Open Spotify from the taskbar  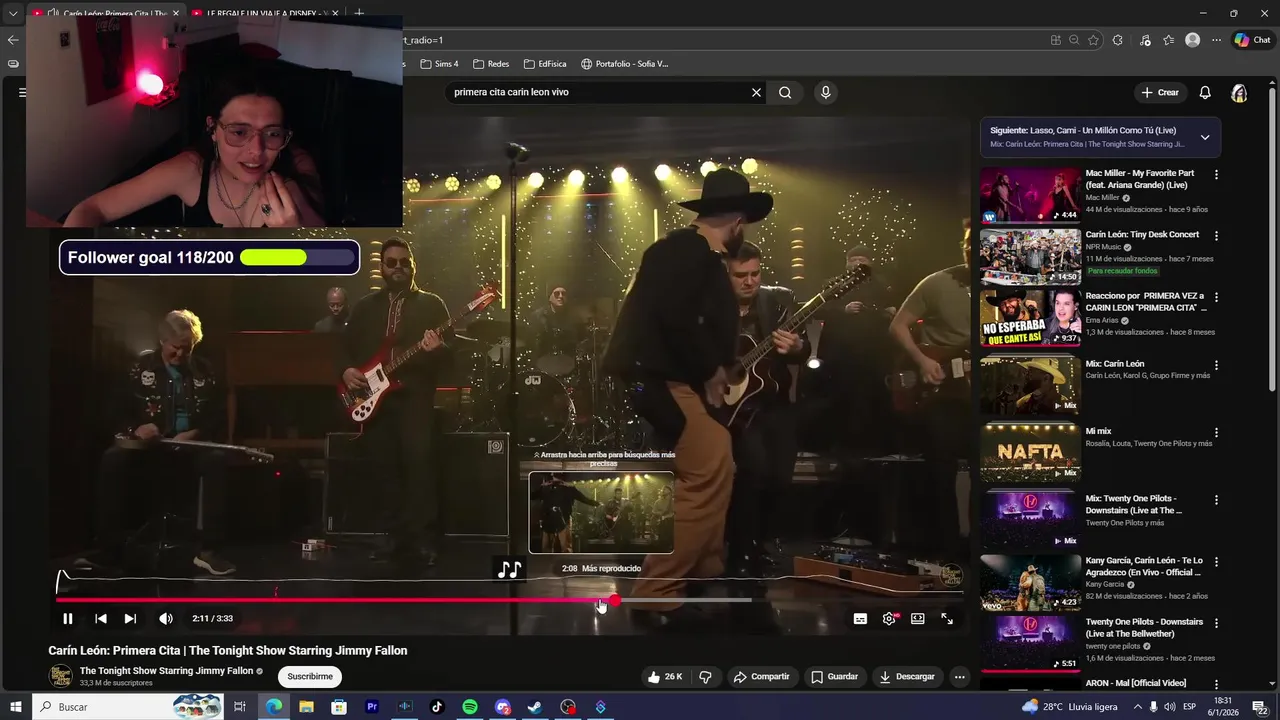470,707
